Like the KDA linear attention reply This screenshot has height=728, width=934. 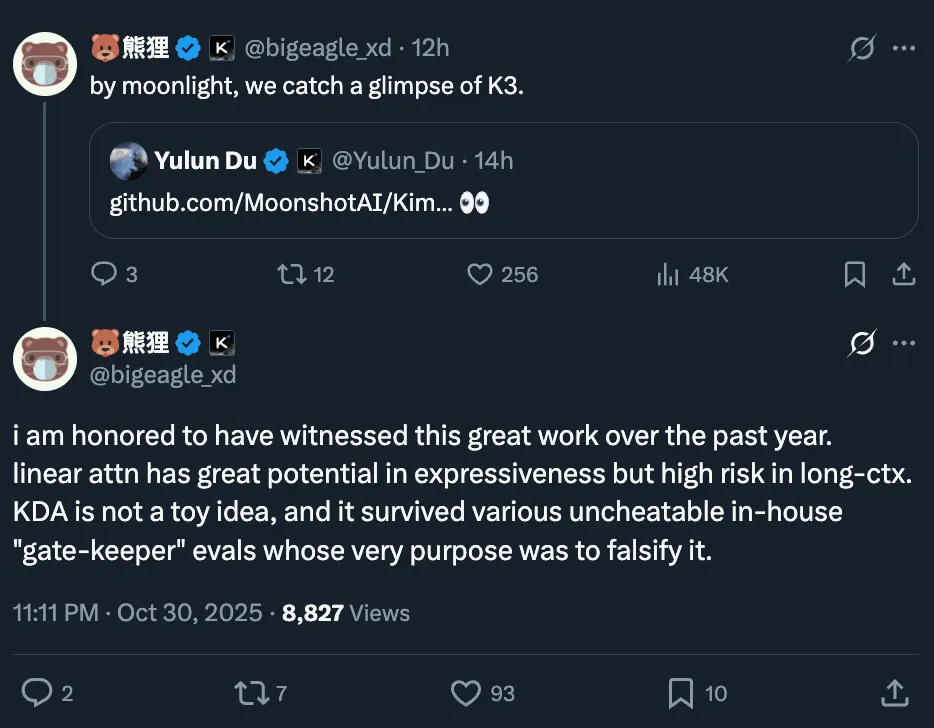466,693
